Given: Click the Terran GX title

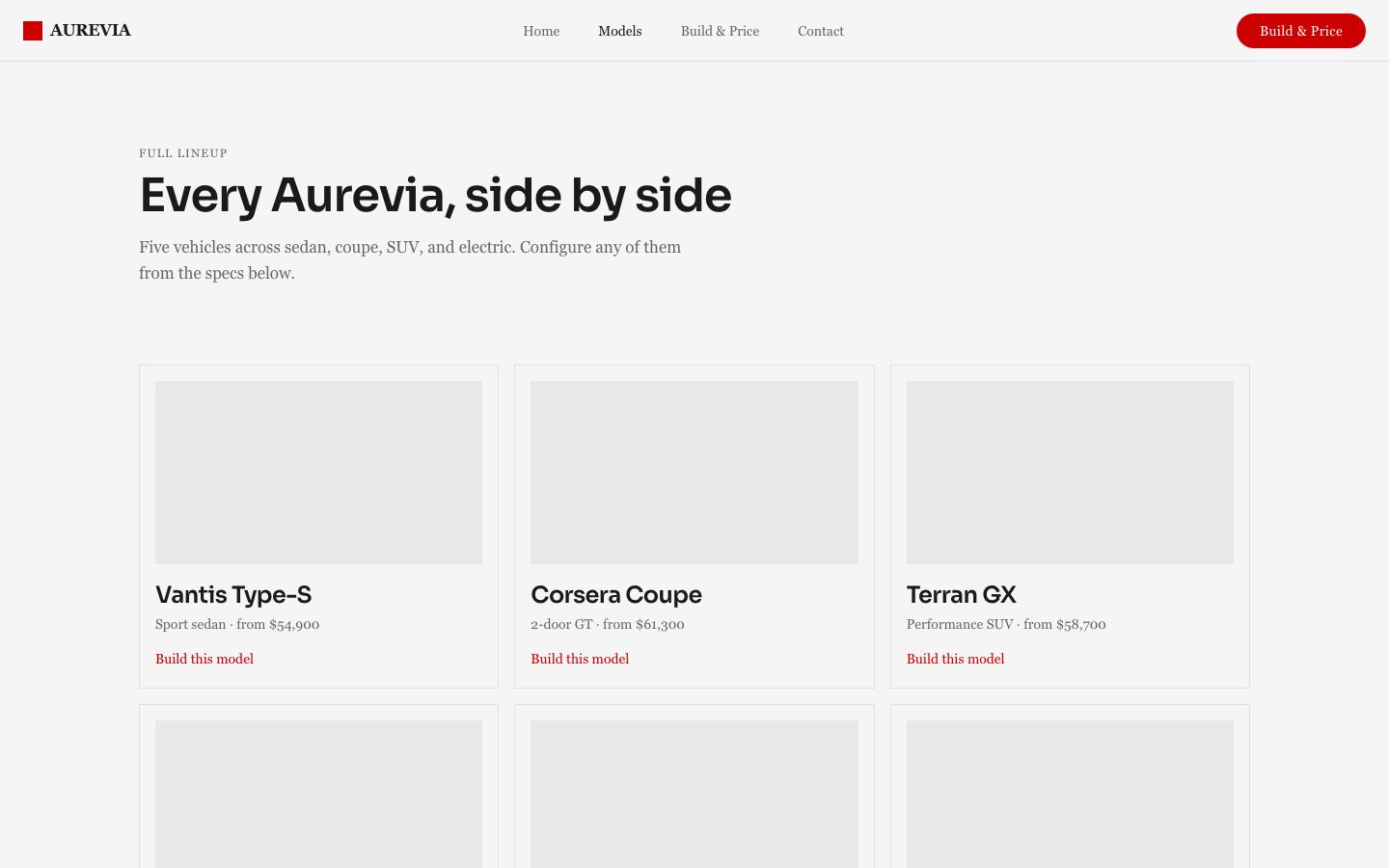Looking at the screenshot, I should pyautogui.click(x=962, y=595).
